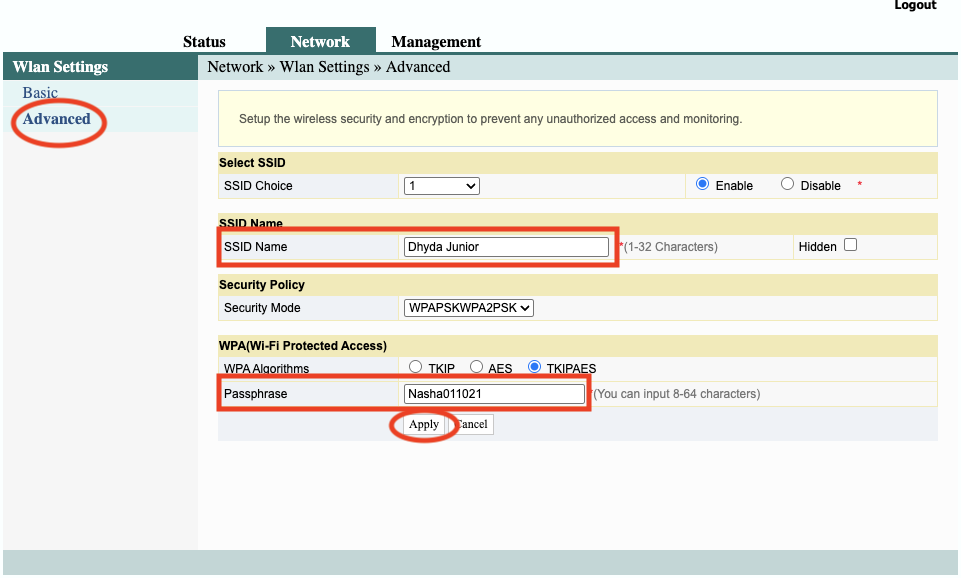Image resolution: width=961 pixels, height=578 pixels.
Task: Select the TKIPAES WPA algorithm
Action: click(x=535, y=367)
